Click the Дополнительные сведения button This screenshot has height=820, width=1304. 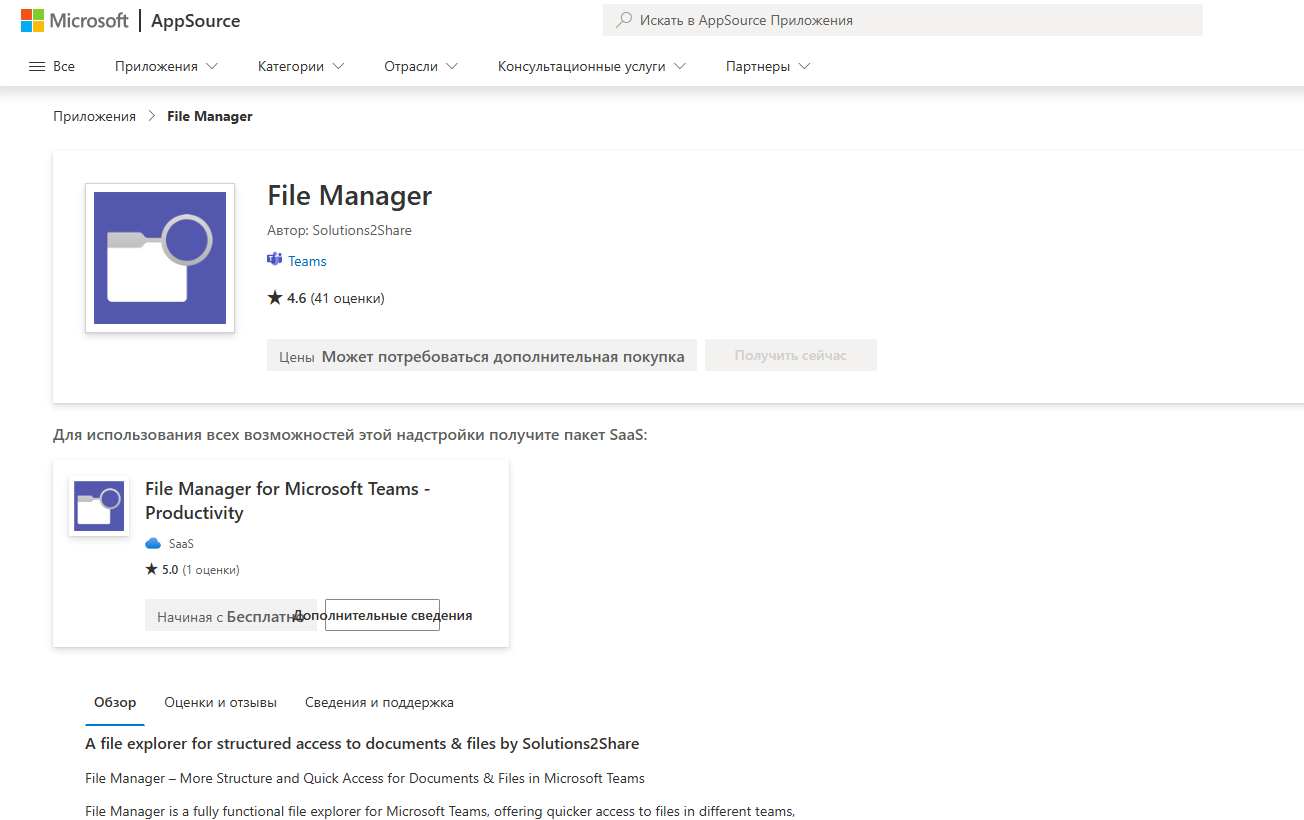click(x=382, y=615)
